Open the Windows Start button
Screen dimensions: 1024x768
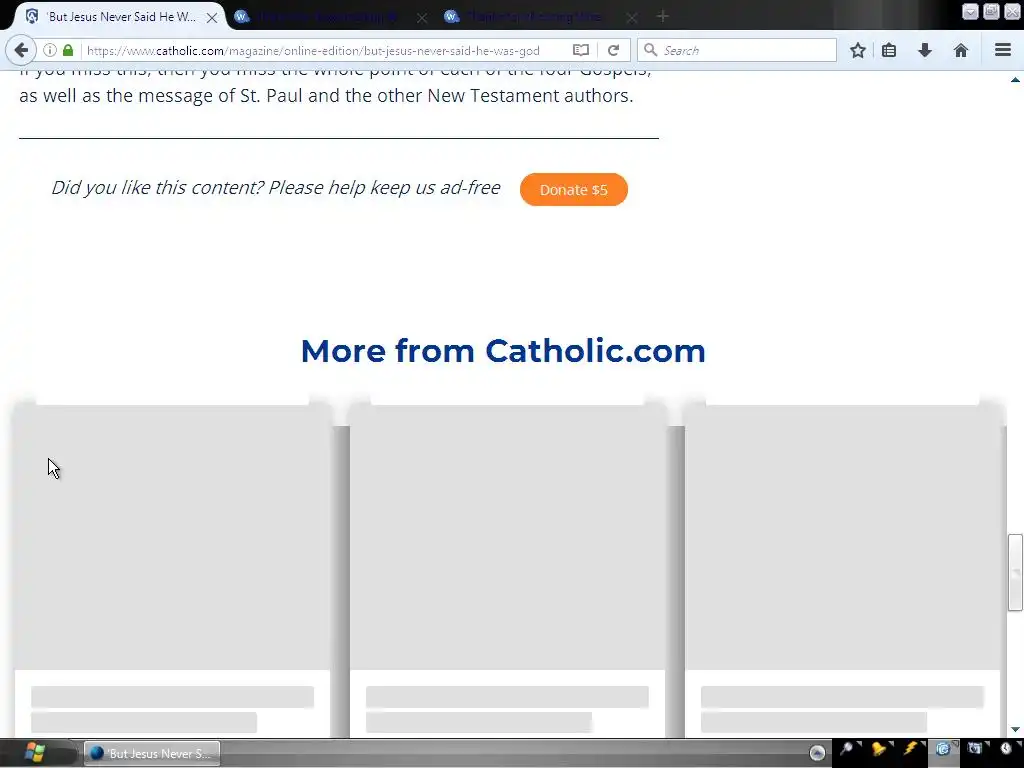[35, 753]
